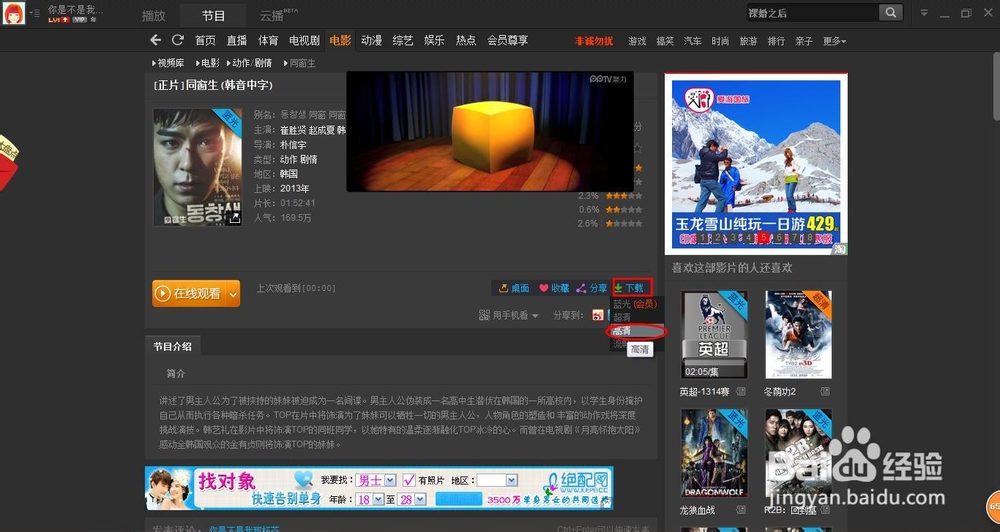Click the small icon beside 冬荫功2

coord(825,392)
